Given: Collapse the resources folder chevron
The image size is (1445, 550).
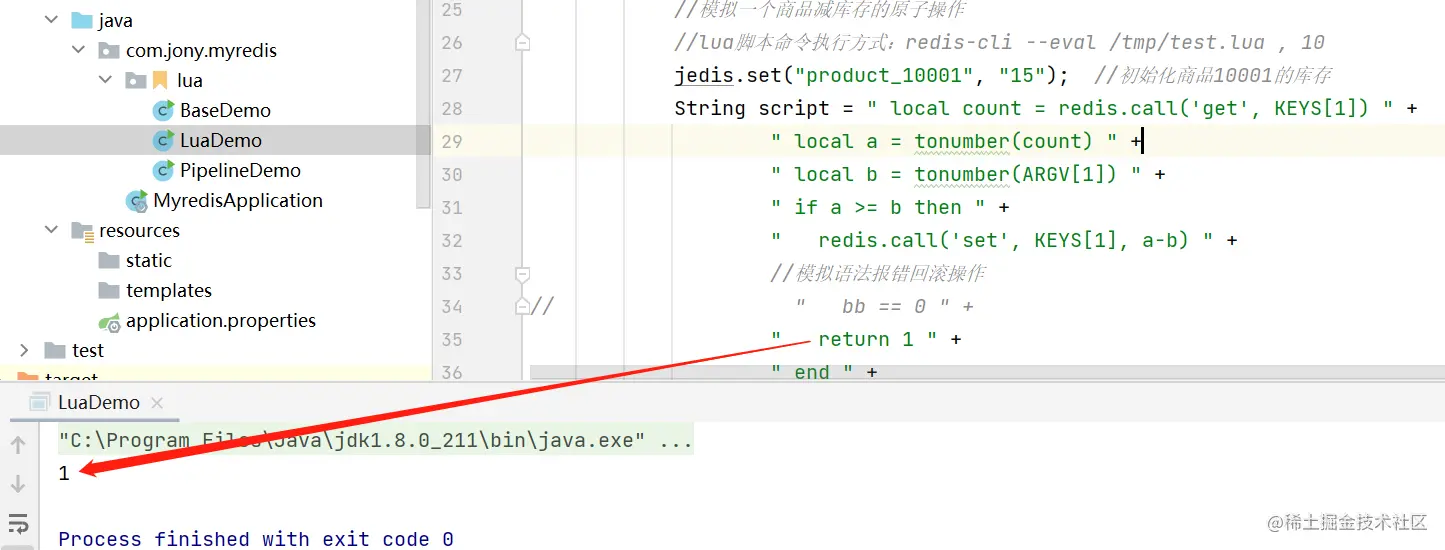Looking at the screenshot, I should click(x=51, y=230).
